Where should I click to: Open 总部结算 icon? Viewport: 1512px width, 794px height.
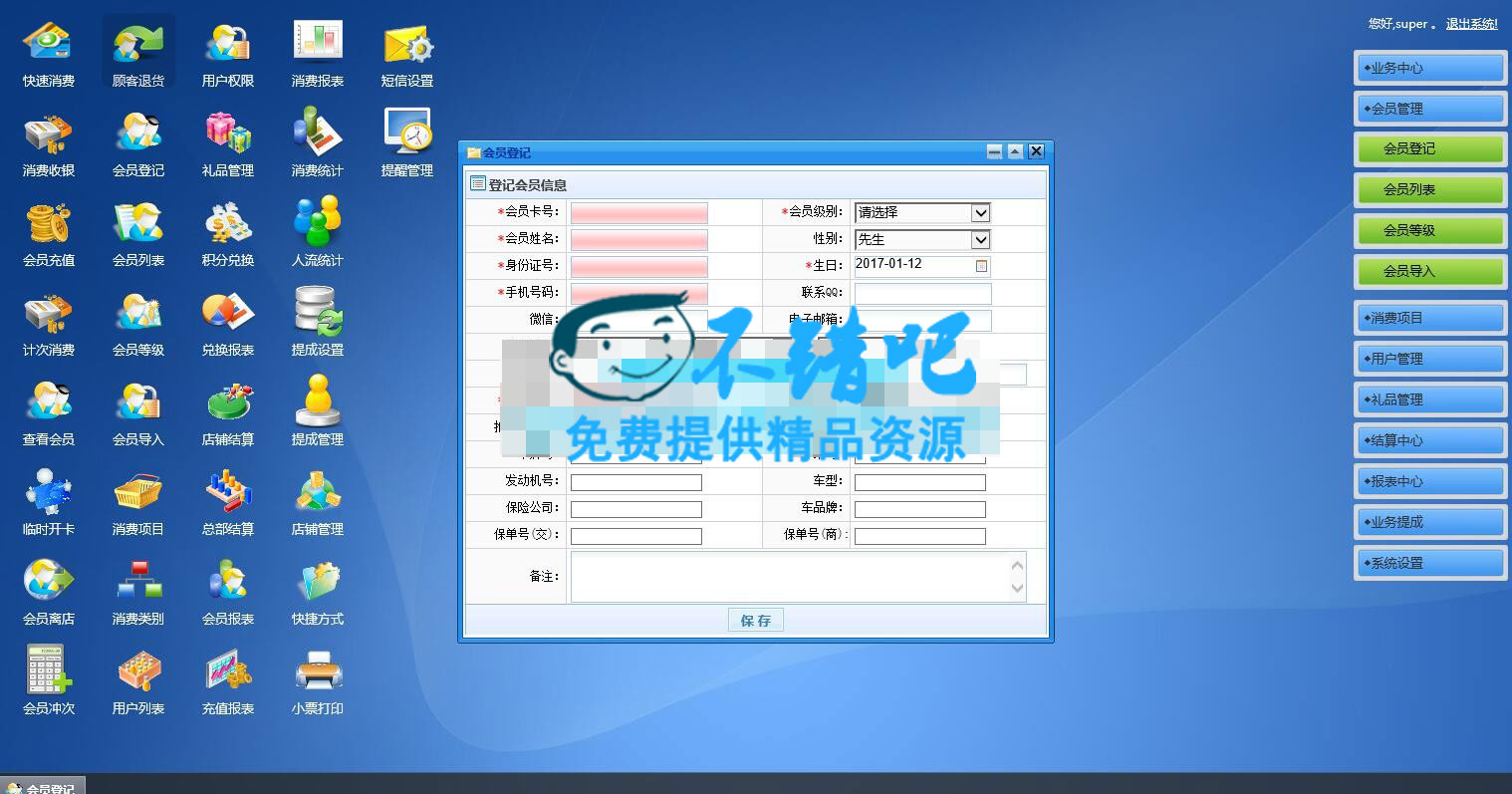(x=227, y=503)
